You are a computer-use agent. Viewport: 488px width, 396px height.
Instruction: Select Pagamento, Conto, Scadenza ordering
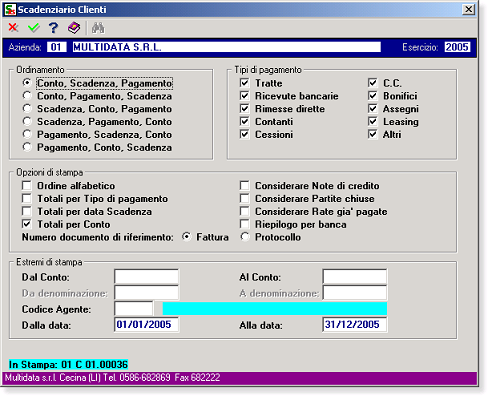click(27, 147)
